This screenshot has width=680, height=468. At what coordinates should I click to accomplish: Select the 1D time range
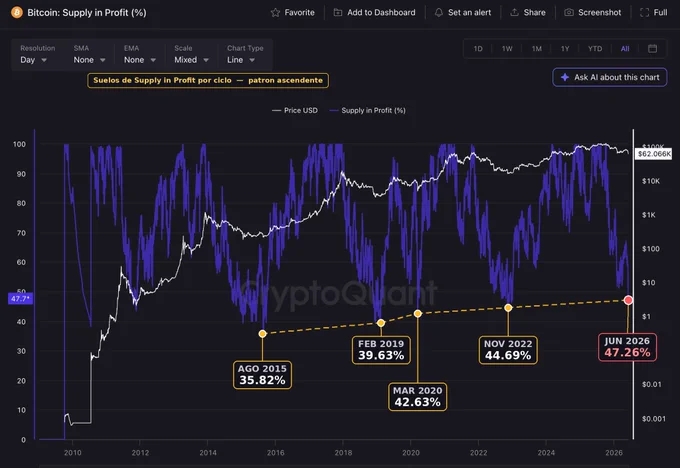coord(478,49)
